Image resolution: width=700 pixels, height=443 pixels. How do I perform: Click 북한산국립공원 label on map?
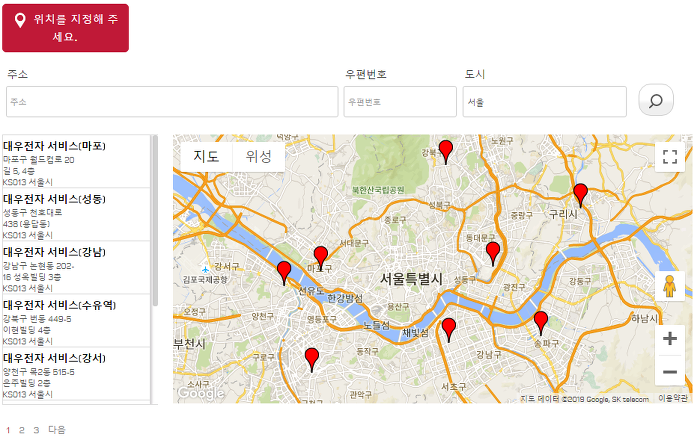[378, 190]
